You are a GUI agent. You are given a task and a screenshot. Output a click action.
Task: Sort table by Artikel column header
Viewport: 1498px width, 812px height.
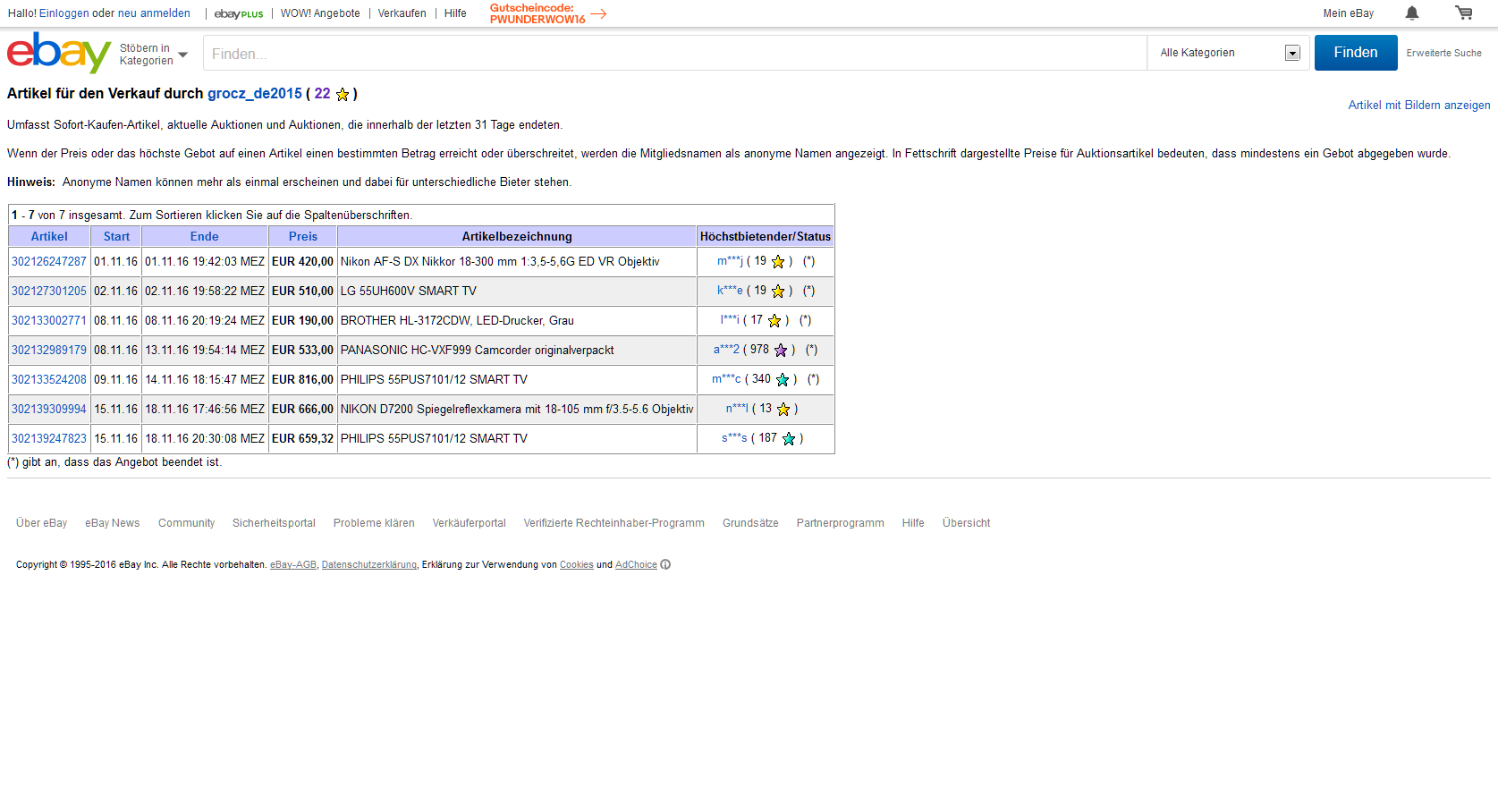pos(49,237)
